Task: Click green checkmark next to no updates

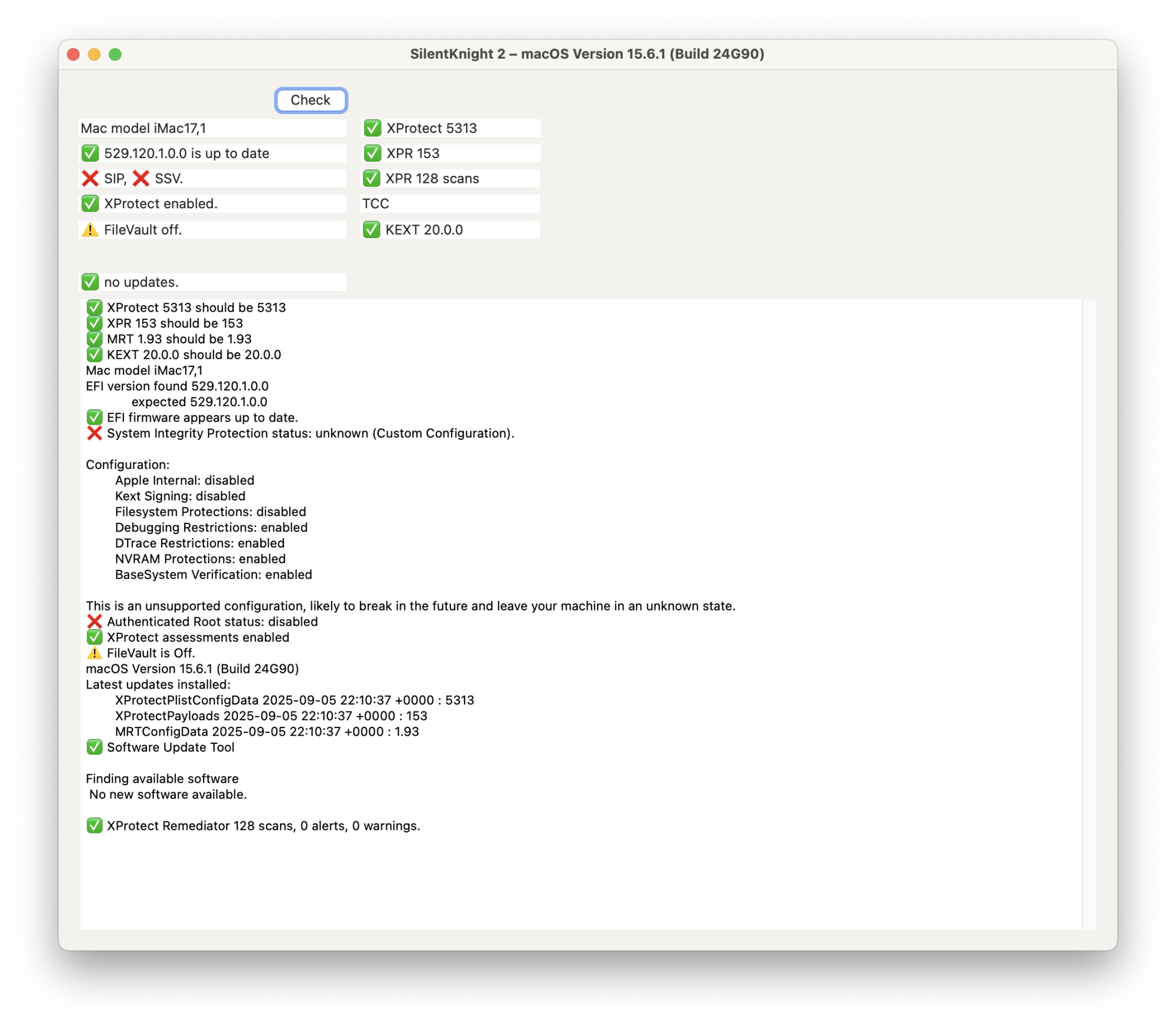Action: click(90, 282)
